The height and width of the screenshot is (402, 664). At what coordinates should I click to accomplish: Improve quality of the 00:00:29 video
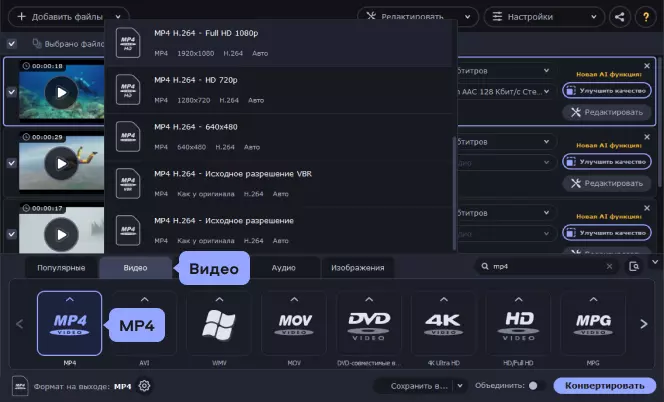607,162
